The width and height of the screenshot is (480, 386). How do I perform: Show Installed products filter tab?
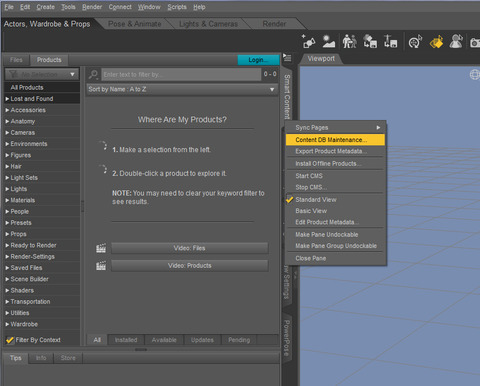(126, 340)
